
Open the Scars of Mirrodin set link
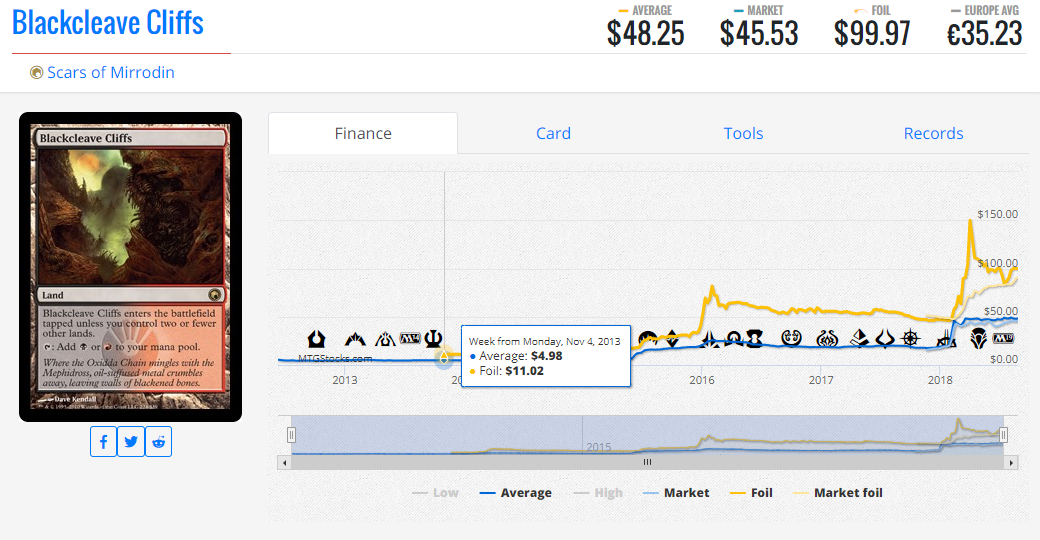[110, 72]
